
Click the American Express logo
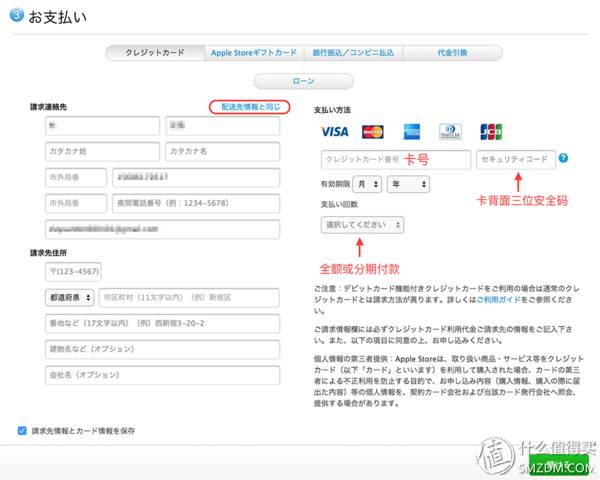(x=411, y=132)
